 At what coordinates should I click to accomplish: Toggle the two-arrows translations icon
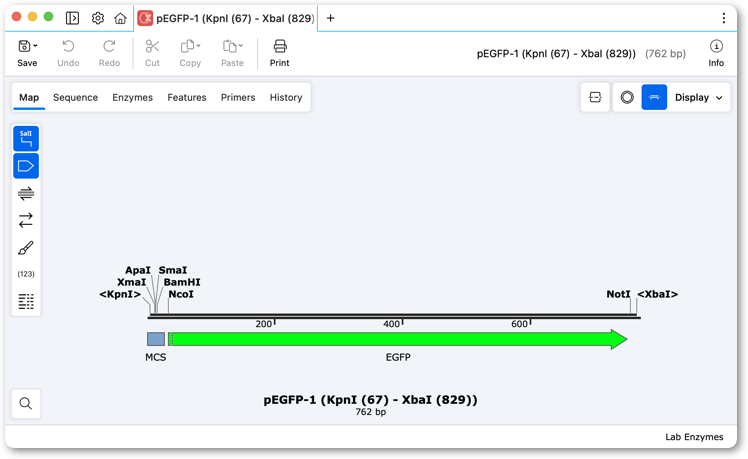pos(26,220)
